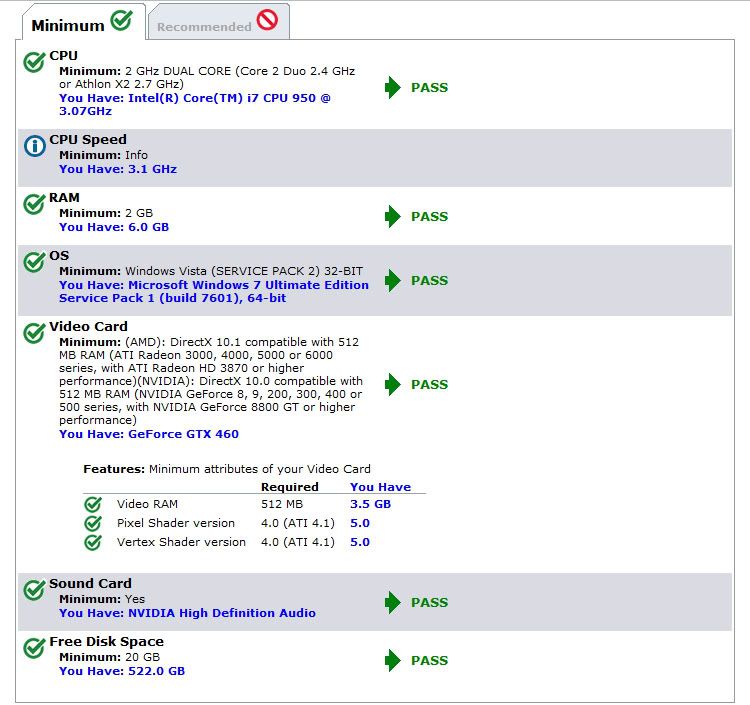Click the green arrow in the Video Card row
Image resolution: width=750 pixels, height=705 pixels.
point(393,385)
